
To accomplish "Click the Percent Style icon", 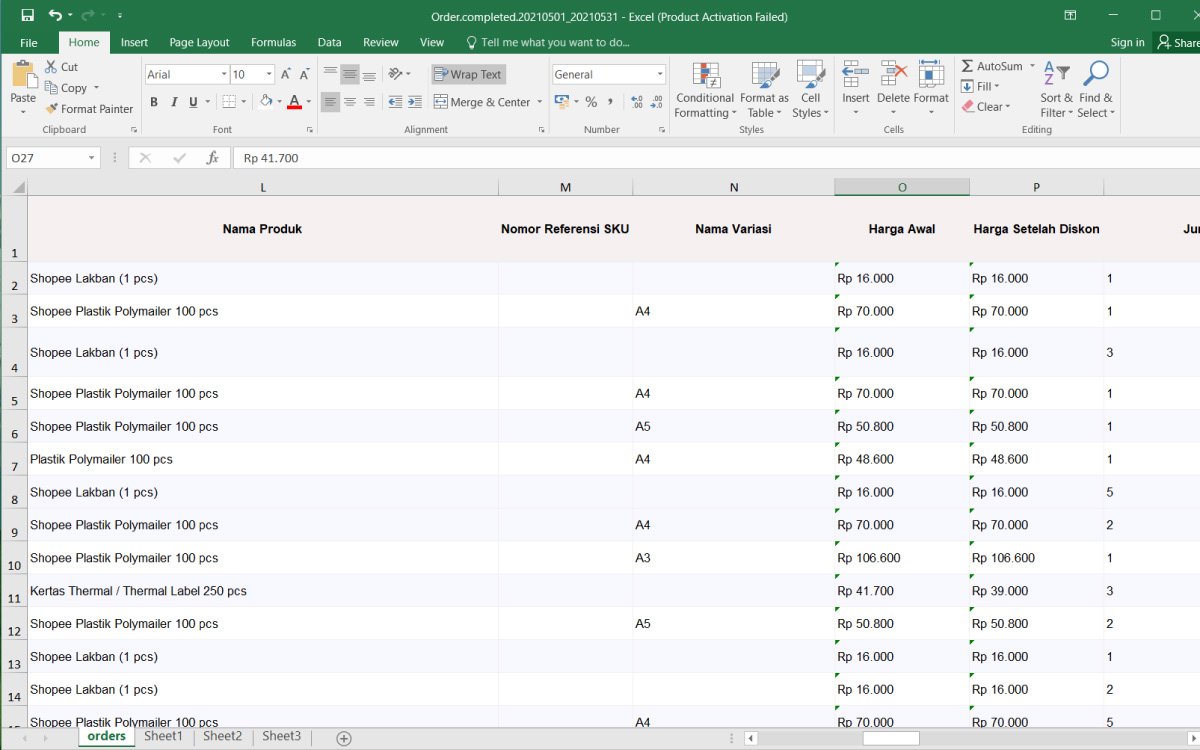I will pyautogui.click(x=591, y=102).
